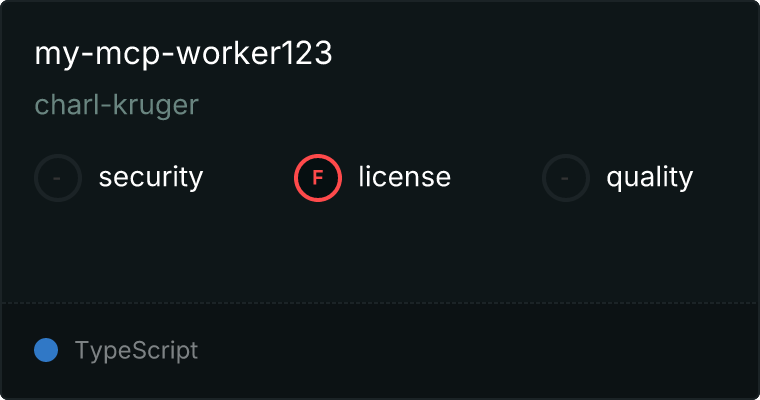The height and width of the screenshot is (400, 760).
Task: Click the empty quality grade circle
Action: coord(566,178)
